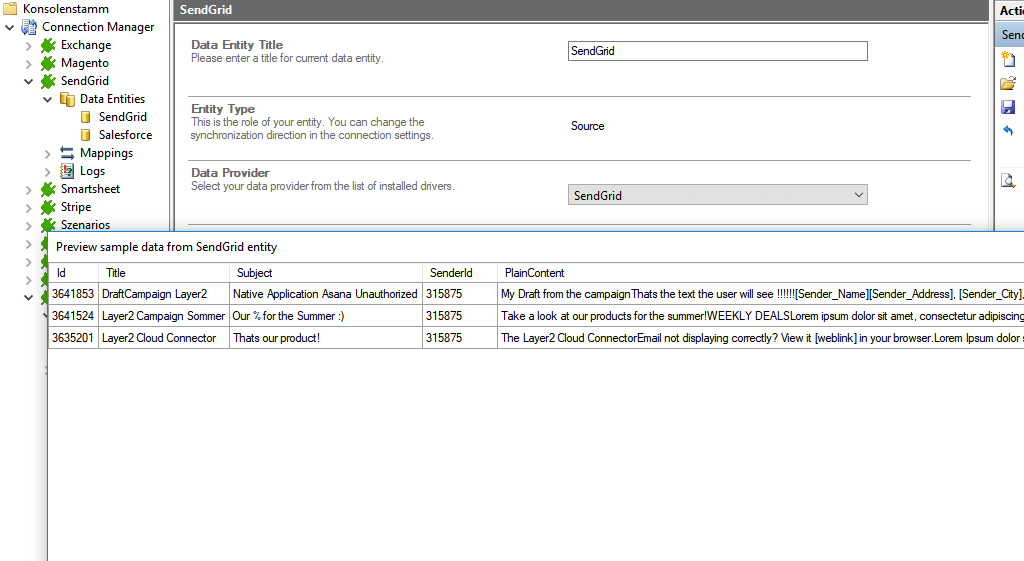Select the SendGrid data entity in tree
Viewport: 1024px width, 561px height.
[x=122, y=117]
